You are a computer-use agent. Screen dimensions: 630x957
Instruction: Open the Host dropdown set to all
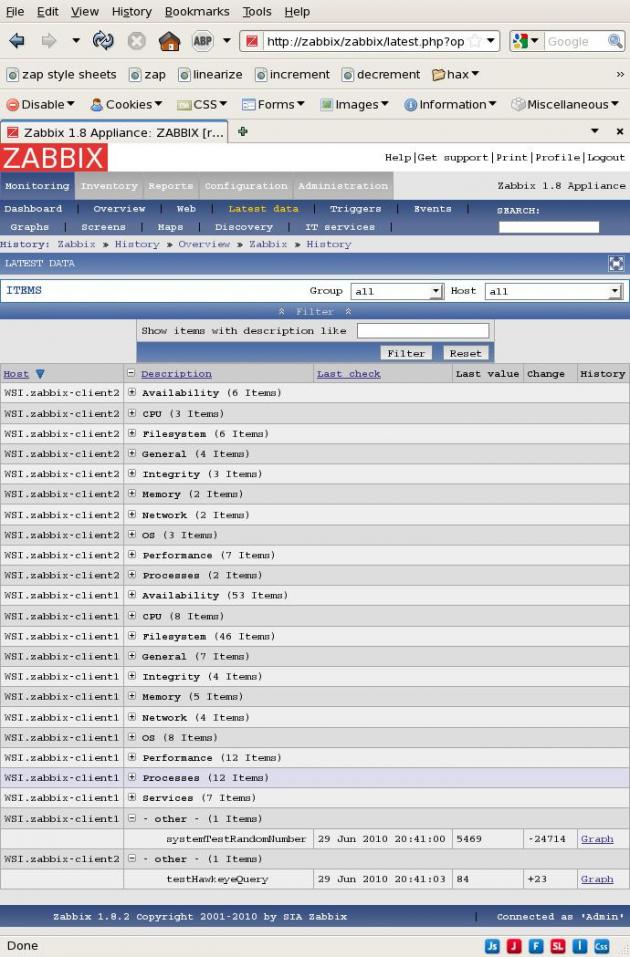553,291
